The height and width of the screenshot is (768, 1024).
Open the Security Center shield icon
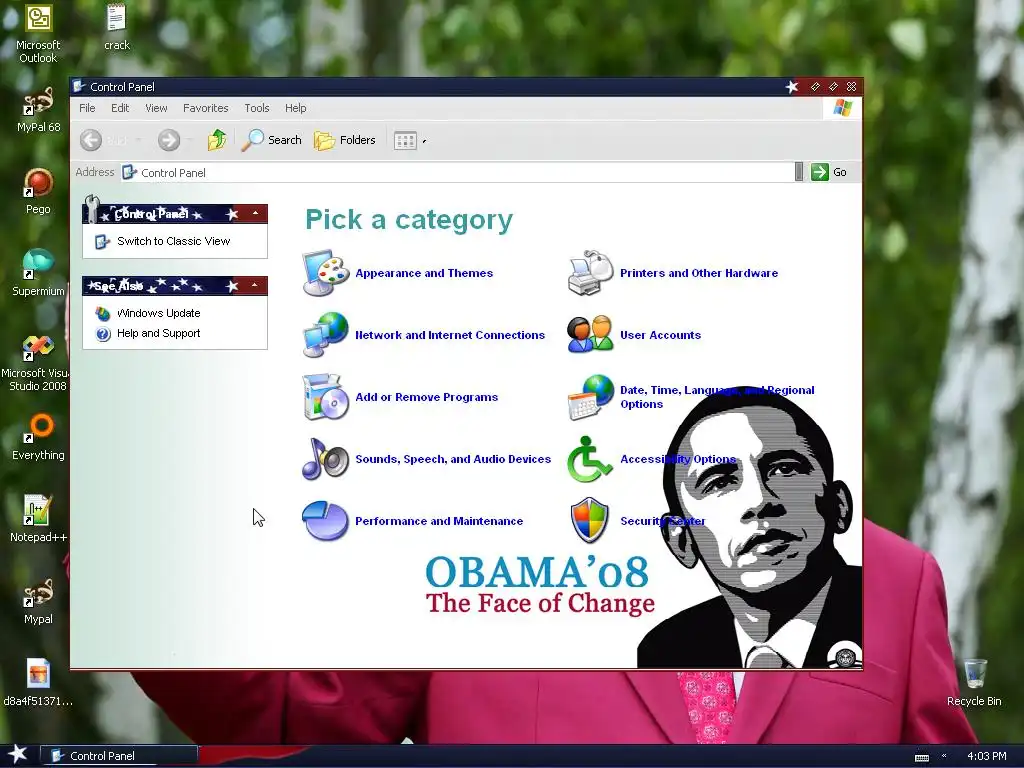(x=590, y=521)
